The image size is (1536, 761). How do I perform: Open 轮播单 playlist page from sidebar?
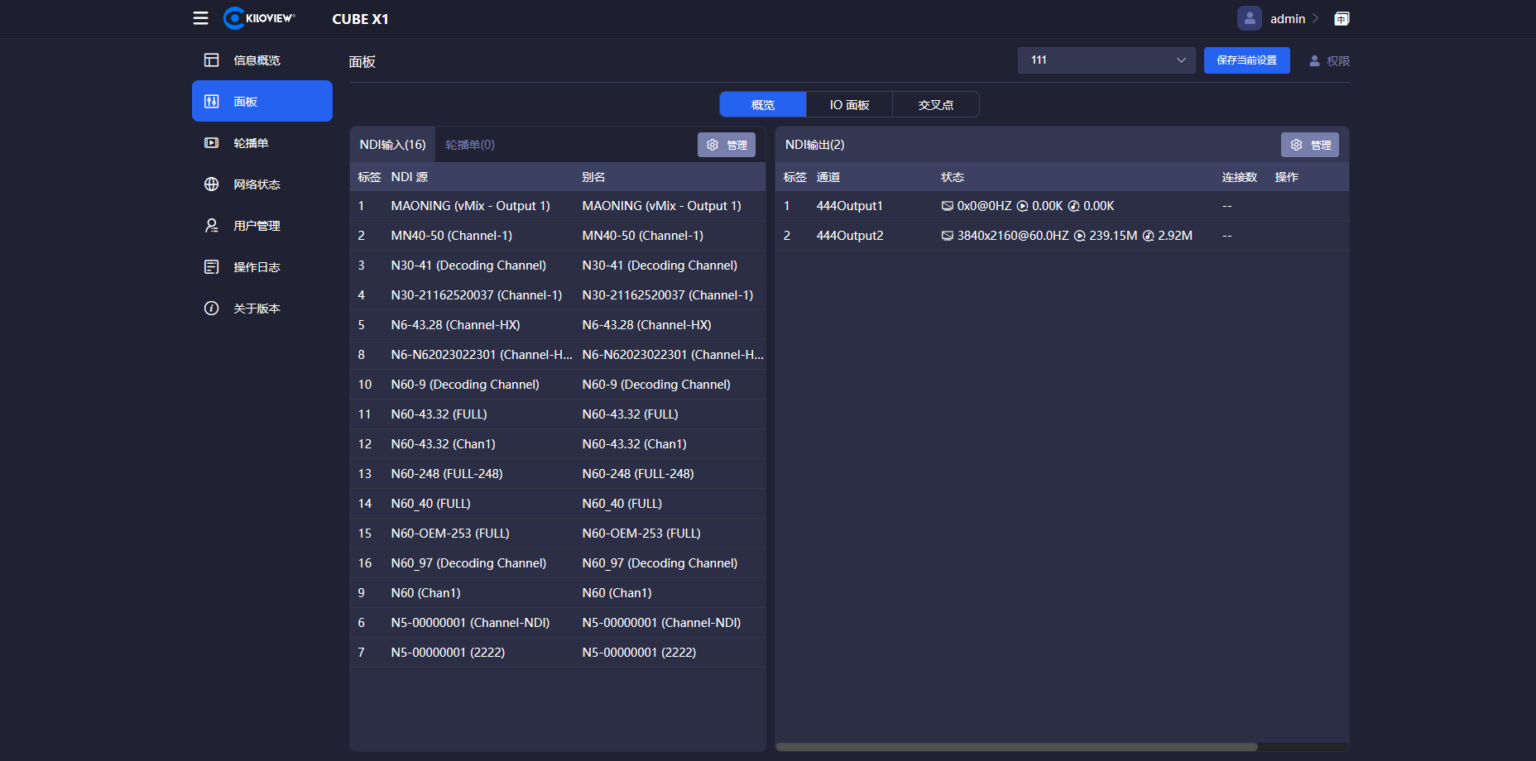tap(250, 143)
